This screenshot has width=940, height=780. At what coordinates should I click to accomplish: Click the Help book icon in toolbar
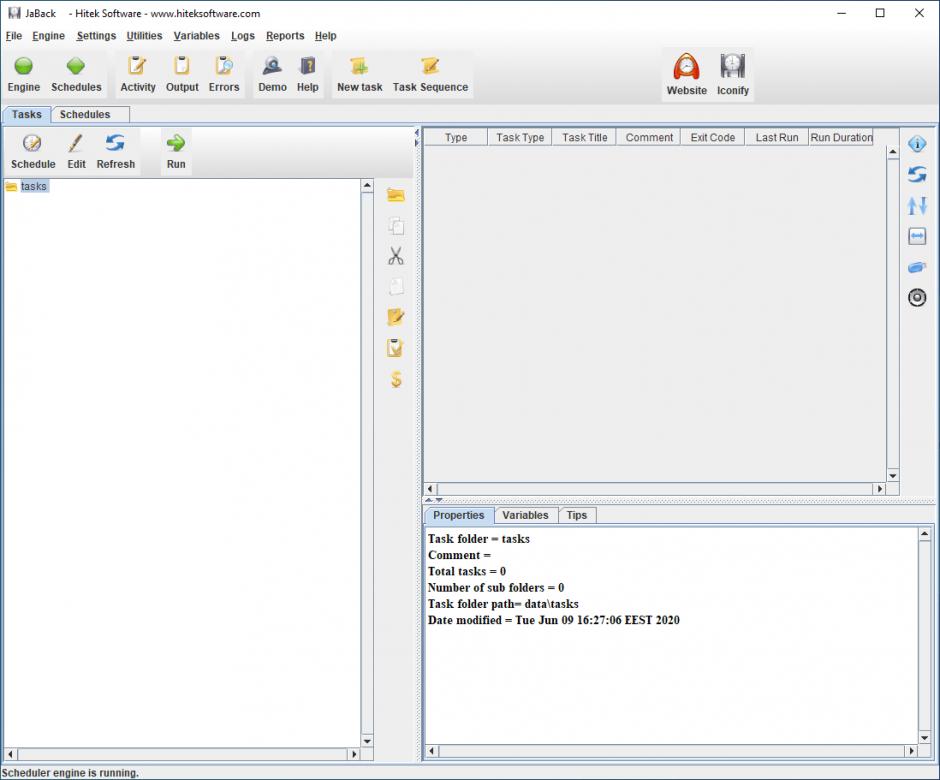coord(308,66)
